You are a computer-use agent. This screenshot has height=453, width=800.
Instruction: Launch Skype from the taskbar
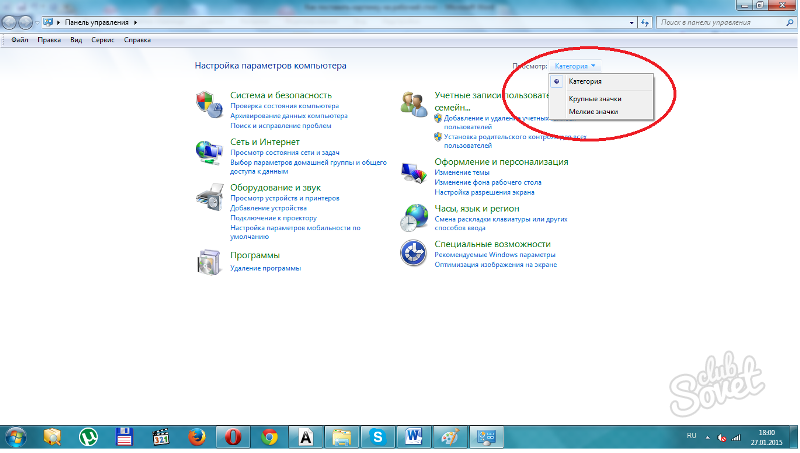coord(378,437)
